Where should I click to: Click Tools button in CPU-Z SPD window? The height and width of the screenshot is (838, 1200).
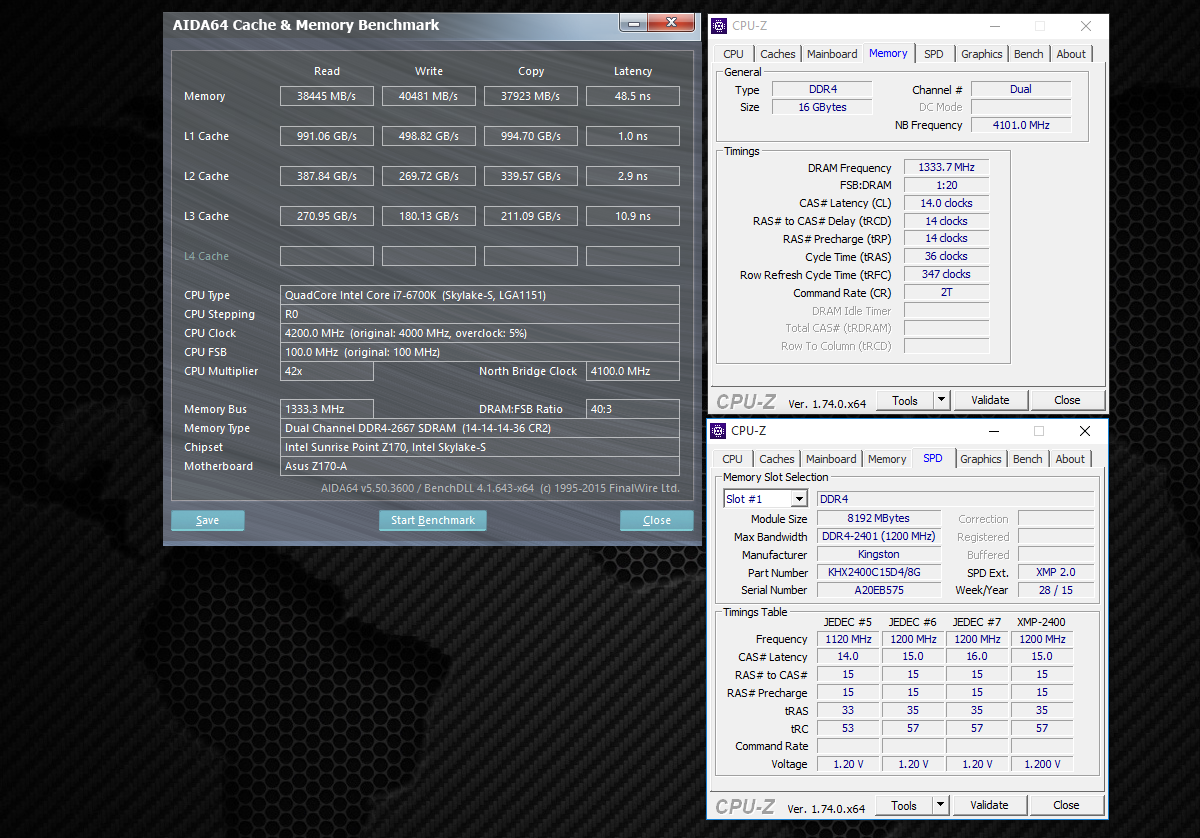(x=904, y=805)
